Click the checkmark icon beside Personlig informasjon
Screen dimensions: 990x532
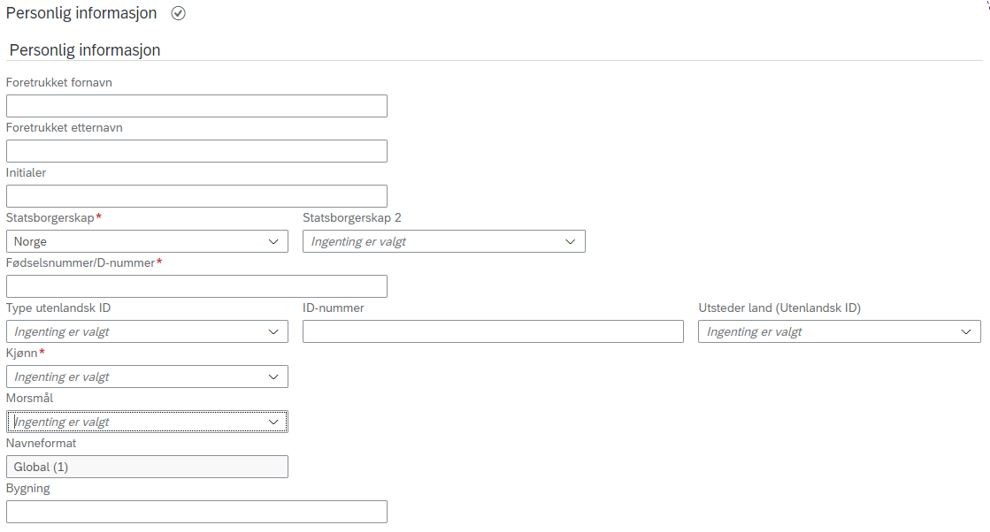[x=178, y=13]
